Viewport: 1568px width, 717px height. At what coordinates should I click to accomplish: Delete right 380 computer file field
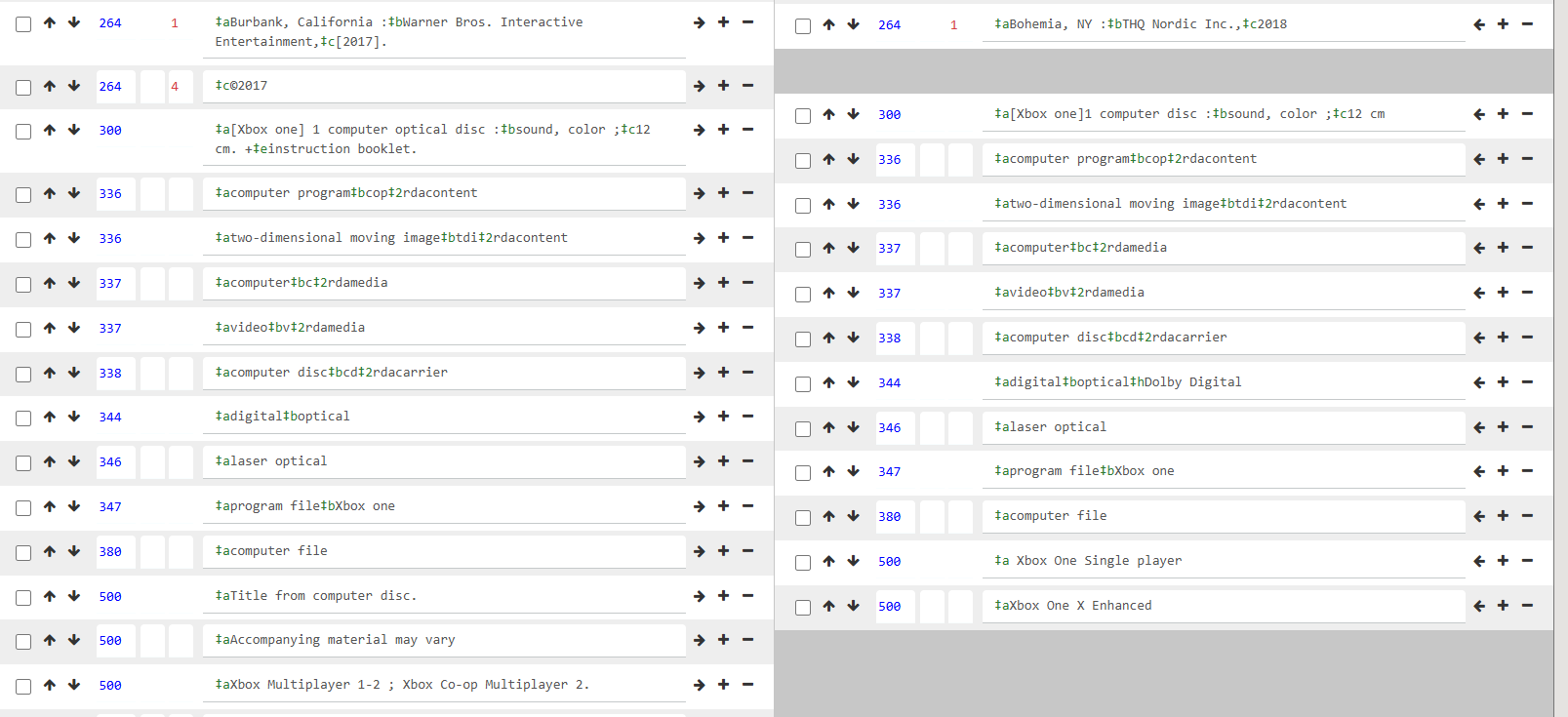click(x=1527, y=516)
